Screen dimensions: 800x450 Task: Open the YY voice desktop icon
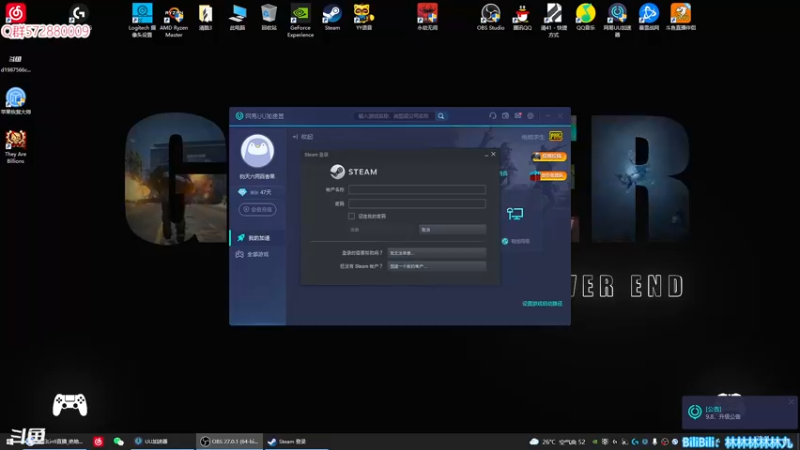coord(363,17)
